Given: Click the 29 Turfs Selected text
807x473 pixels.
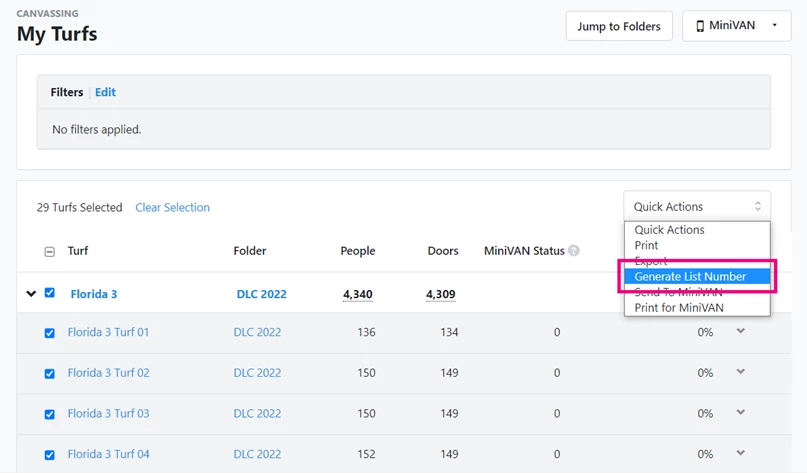Looking at the screenshot, I should click(x=79, y=207).
